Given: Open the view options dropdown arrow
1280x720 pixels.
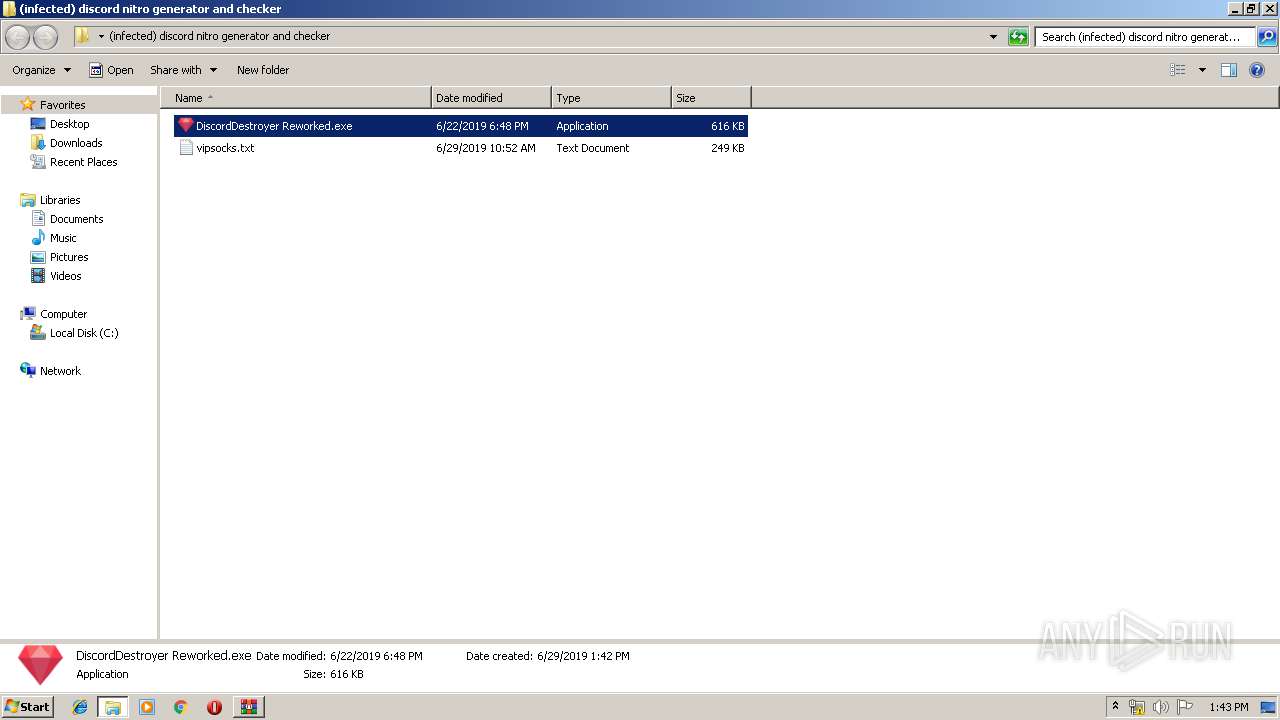Looking at the screenshot, I should click(x=1202, y=70).
